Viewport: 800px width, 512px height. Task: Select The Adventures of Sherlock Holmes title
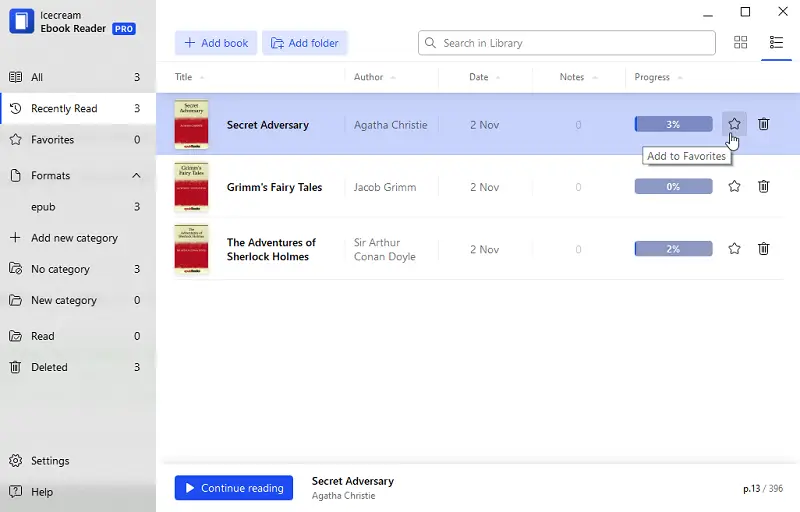coord(271,249)
